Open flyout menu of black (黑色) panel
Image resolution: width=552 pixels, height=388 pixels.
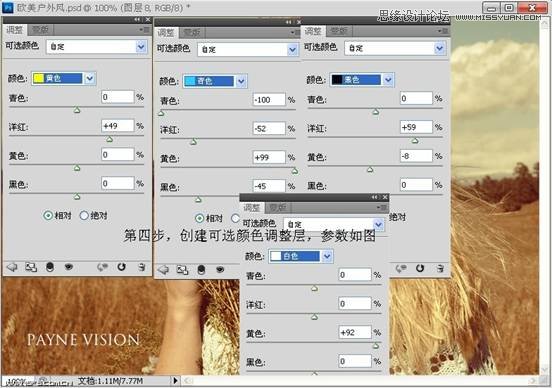444,31
